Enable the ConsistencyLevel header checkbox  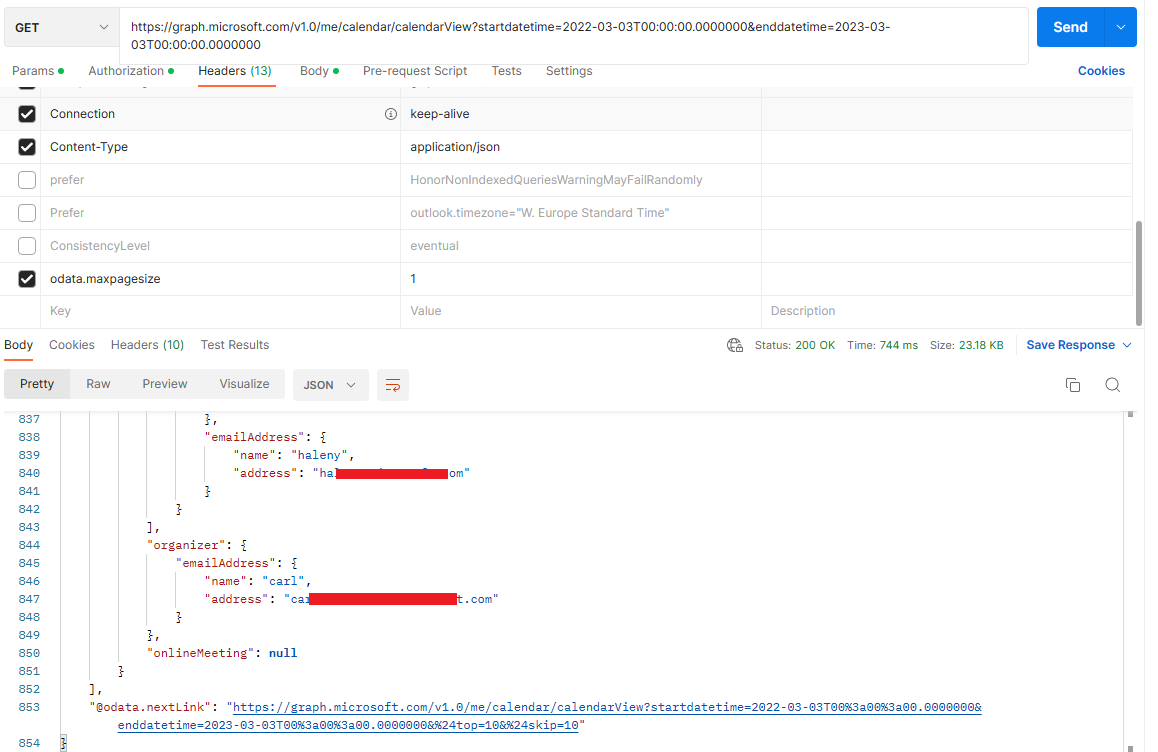27,245
